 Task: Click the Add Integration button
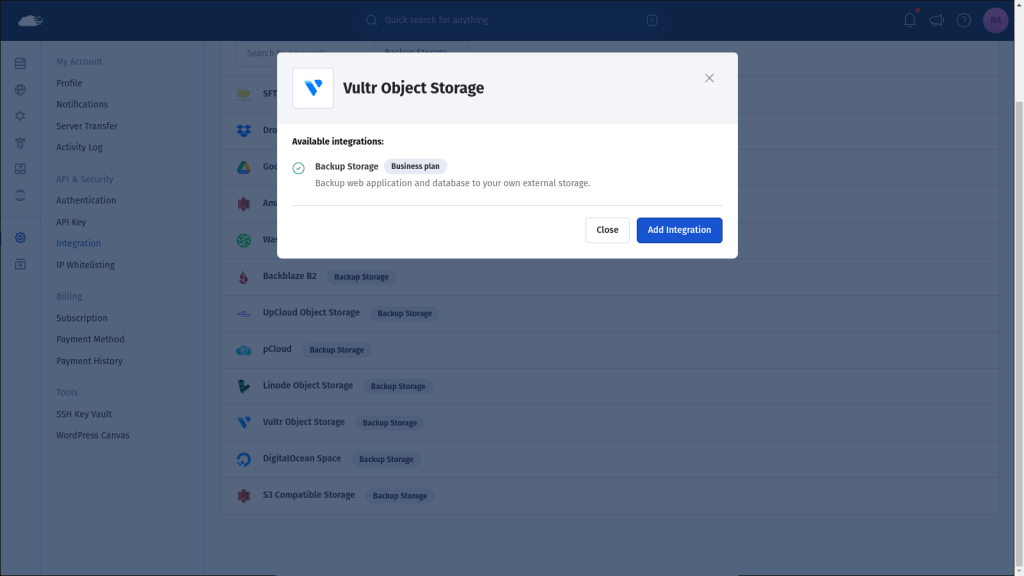pyautogui.click(x=679, y=230)
